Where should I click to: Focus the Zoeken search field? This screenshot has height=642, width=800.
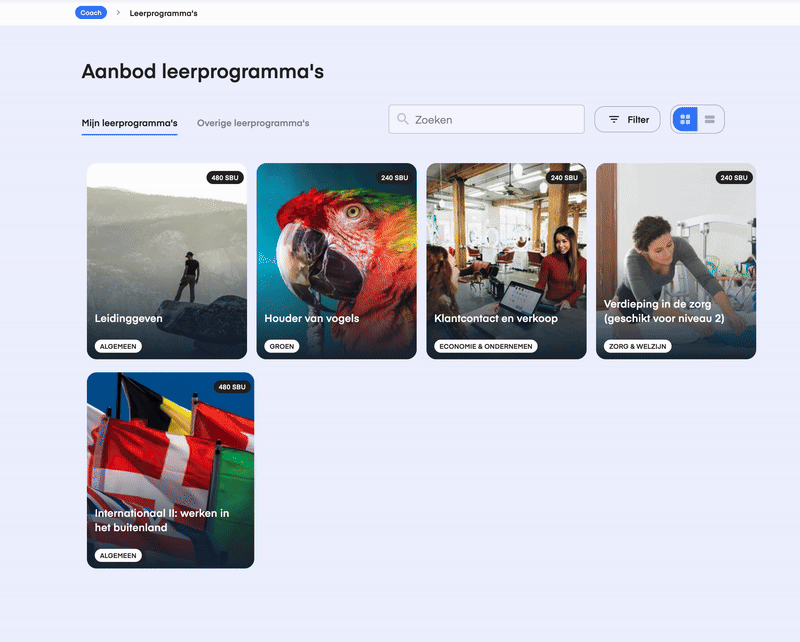(486, 119)
